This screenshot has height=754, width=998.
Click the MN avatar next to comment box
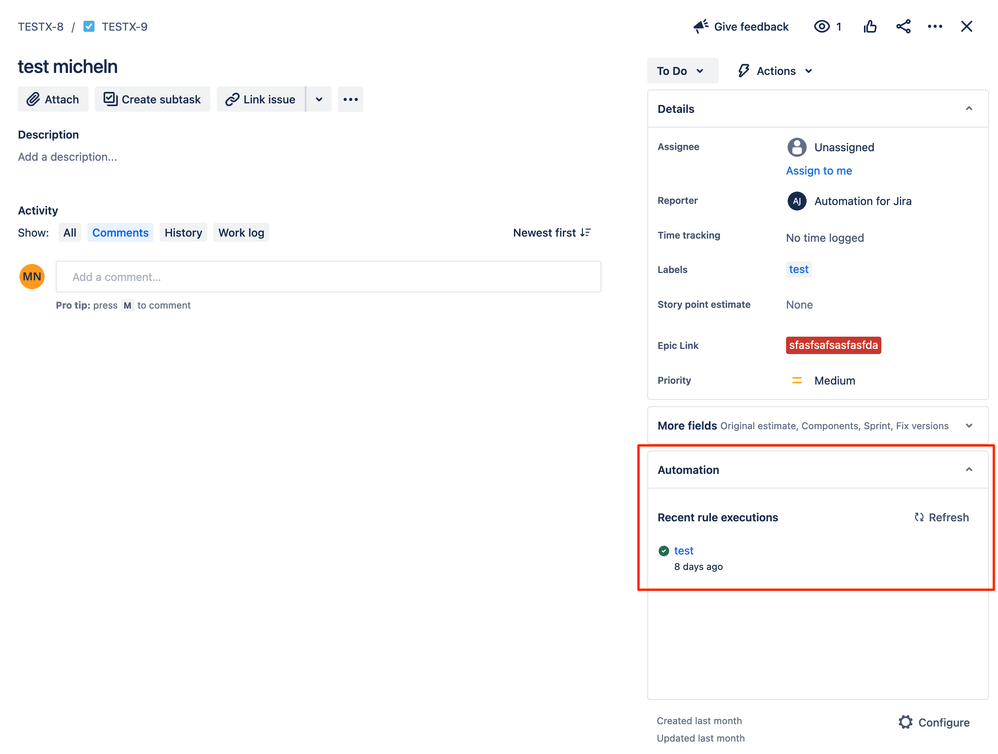point(31,276)
